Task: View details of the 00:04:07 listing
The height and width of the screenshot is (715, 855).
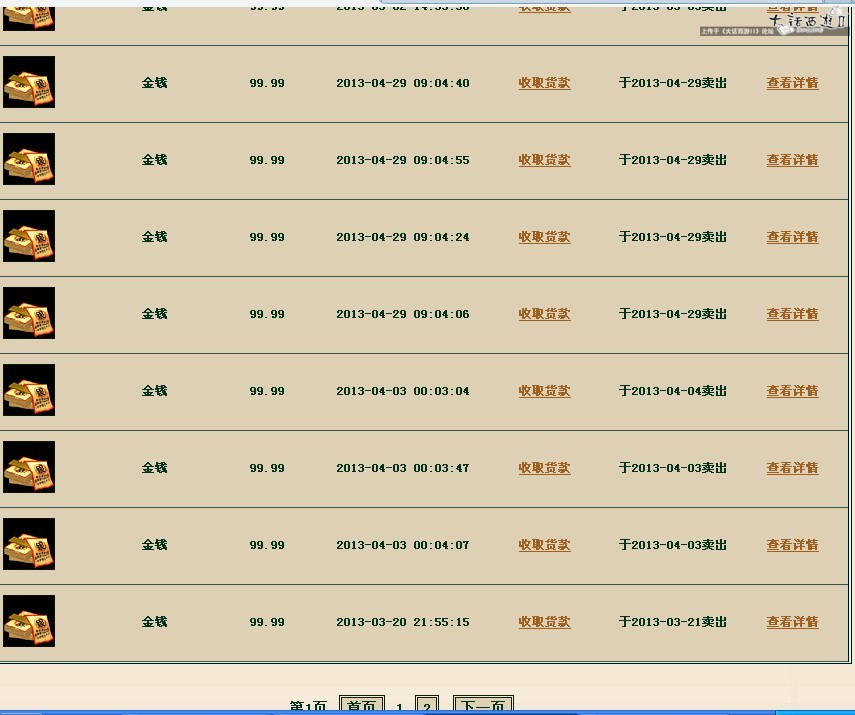Action: [x=792, y=545]
